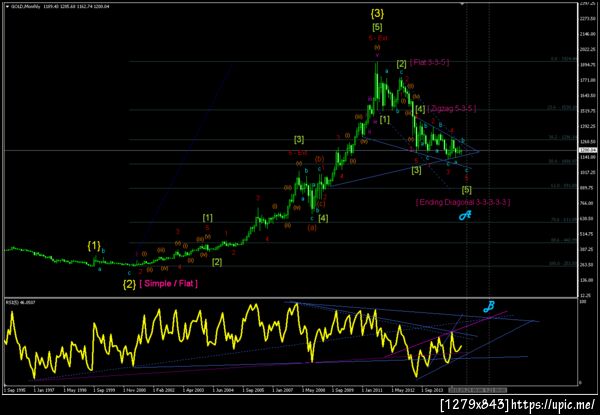Image resolution: width=600 pixels, height=415 pixels.
Task: Click the '[ Ending Diagonal 3-3-3-3-3 ]' label
Action: (463, 202)
